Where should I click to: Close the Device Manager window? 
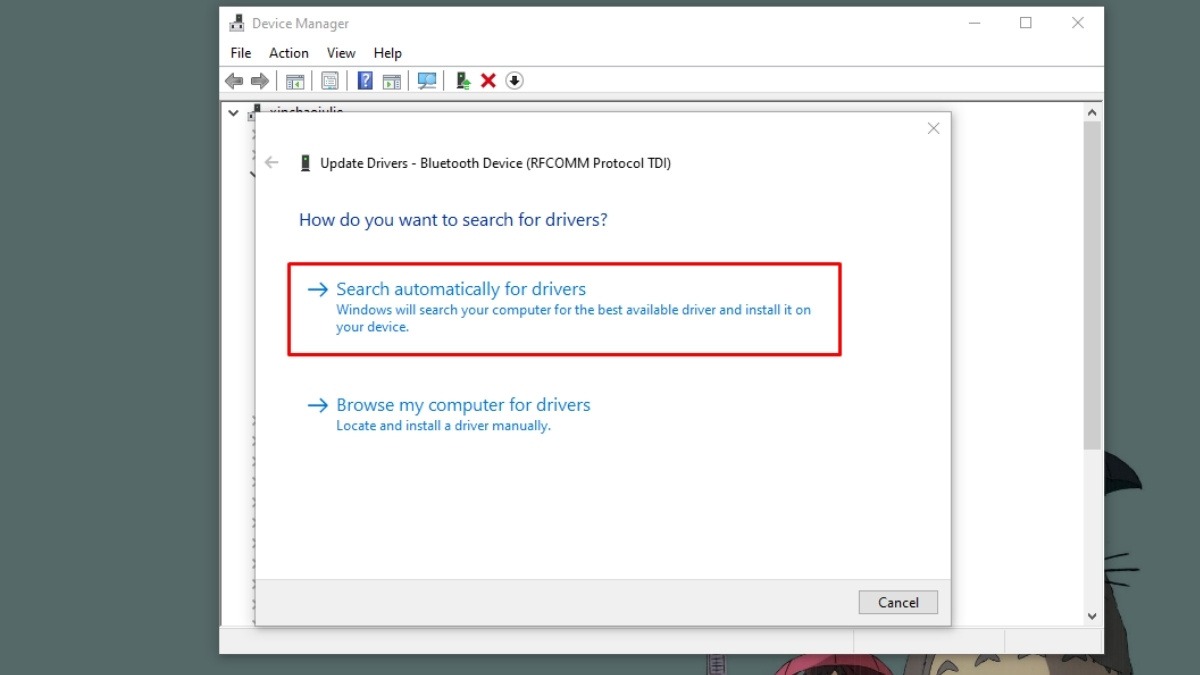tap(1078, 23)
